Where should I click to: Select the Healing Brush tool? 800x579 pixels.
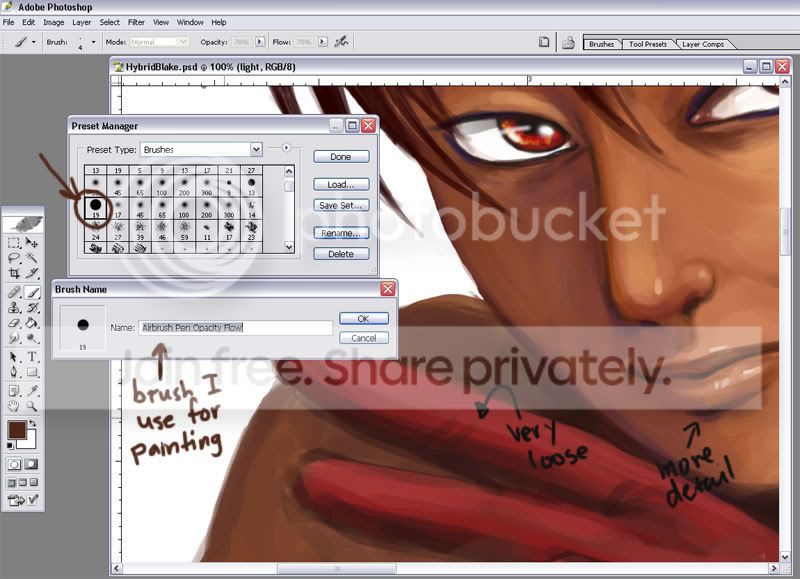point(14,292)
